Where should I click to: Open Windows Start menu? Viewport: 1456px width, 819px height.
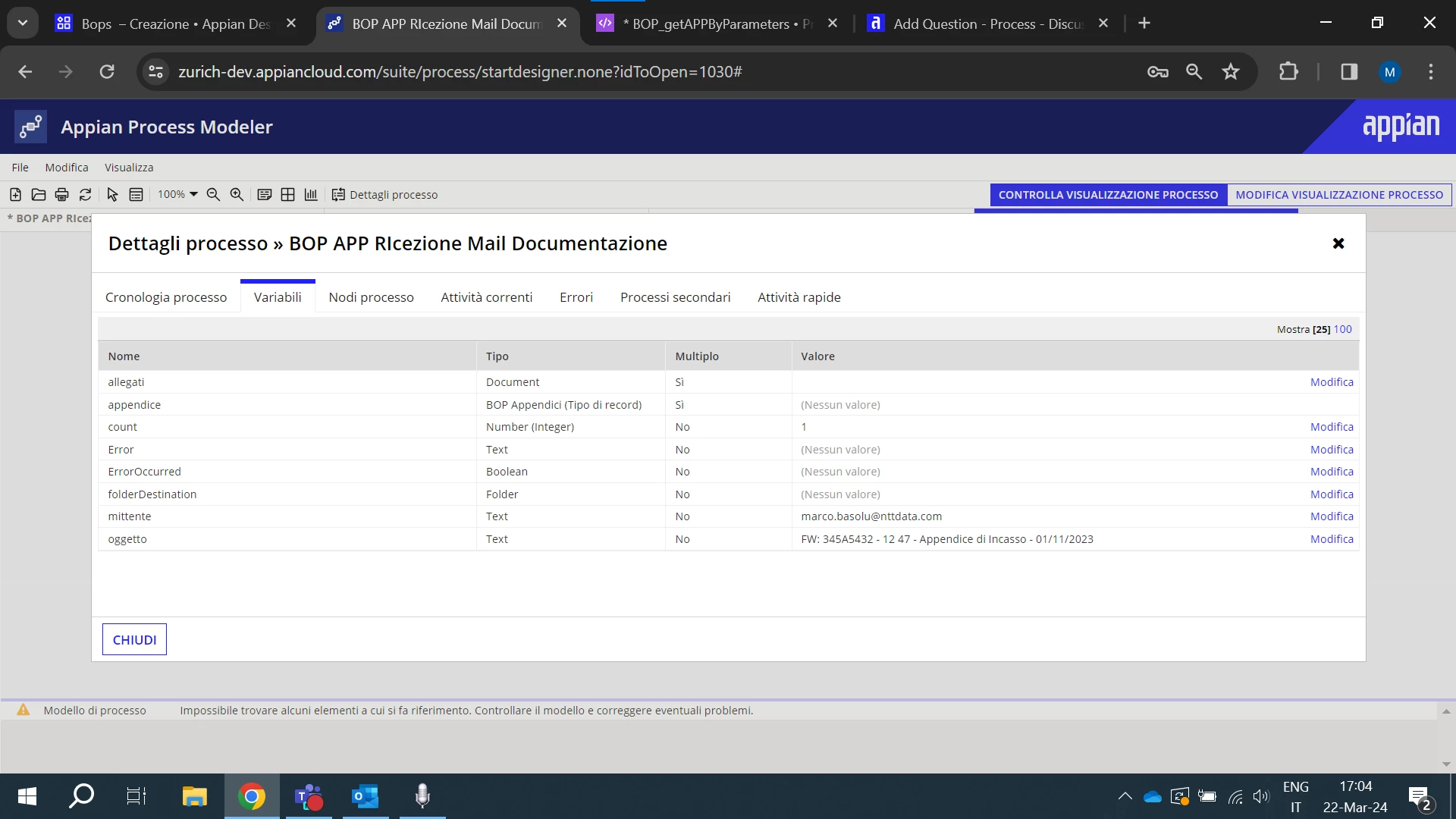point(27,796)
